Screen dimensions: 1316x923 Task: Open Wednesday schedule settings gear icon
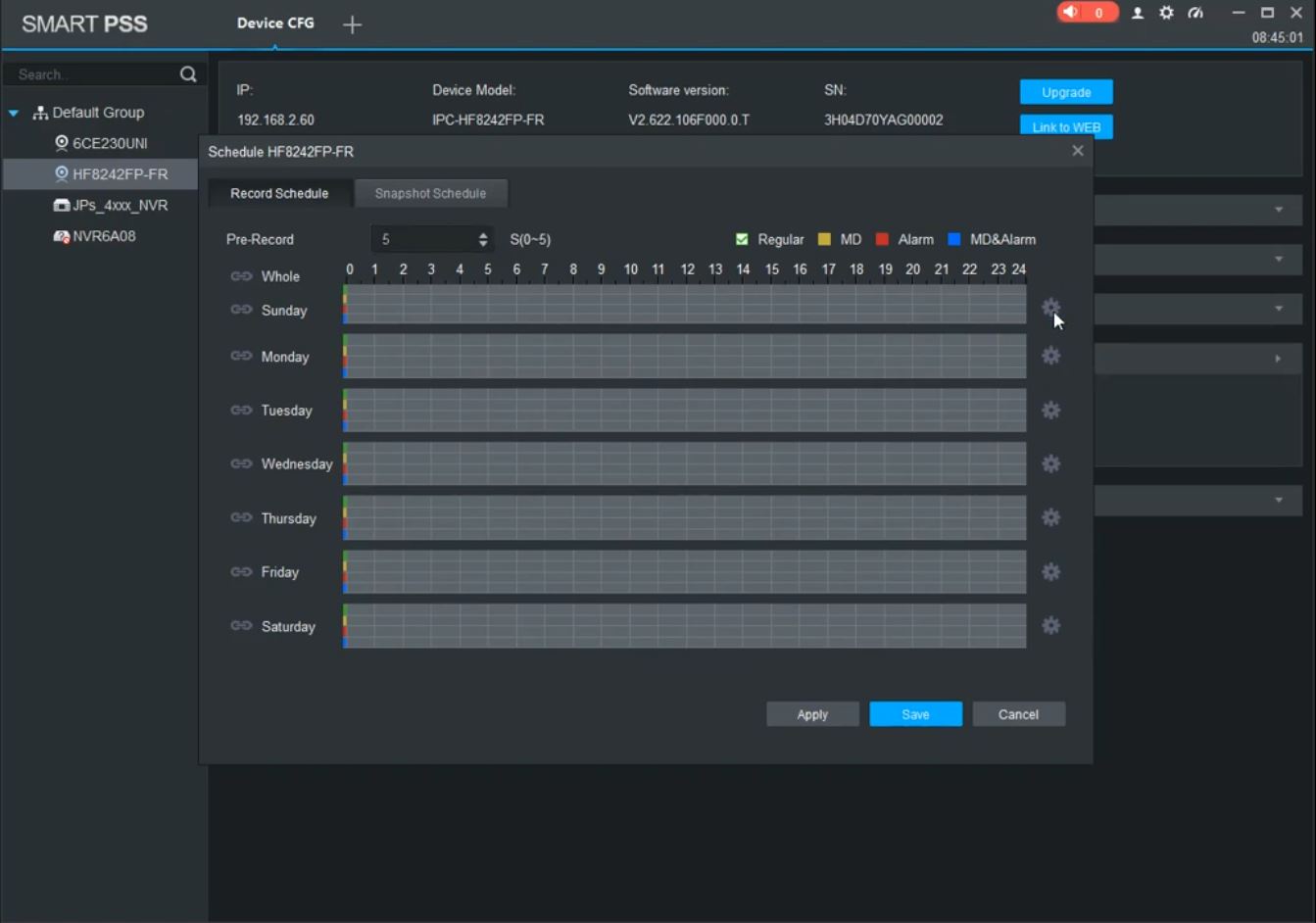click(1050, 463)
